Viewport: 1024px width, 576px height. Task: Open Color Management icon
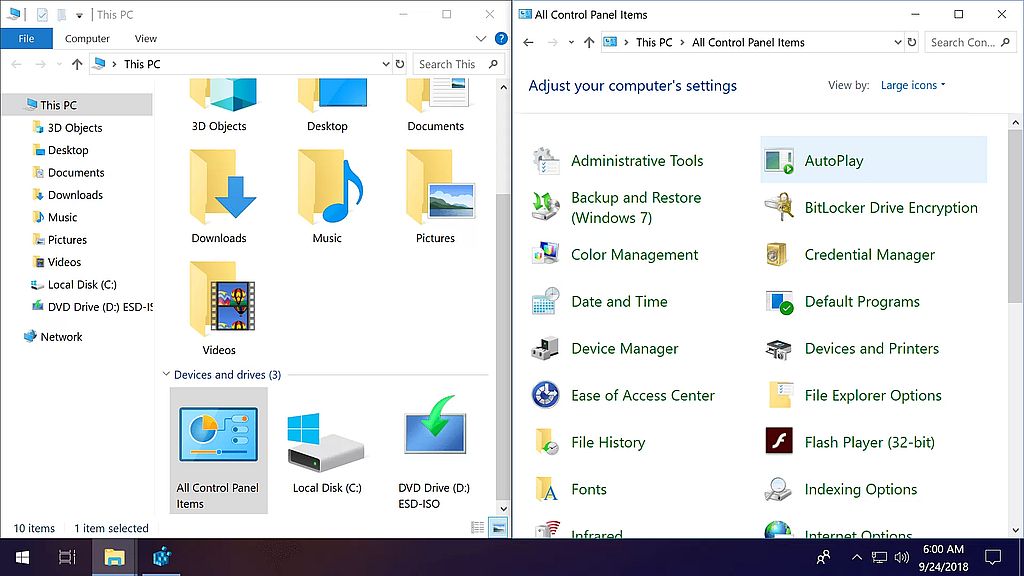545,255
